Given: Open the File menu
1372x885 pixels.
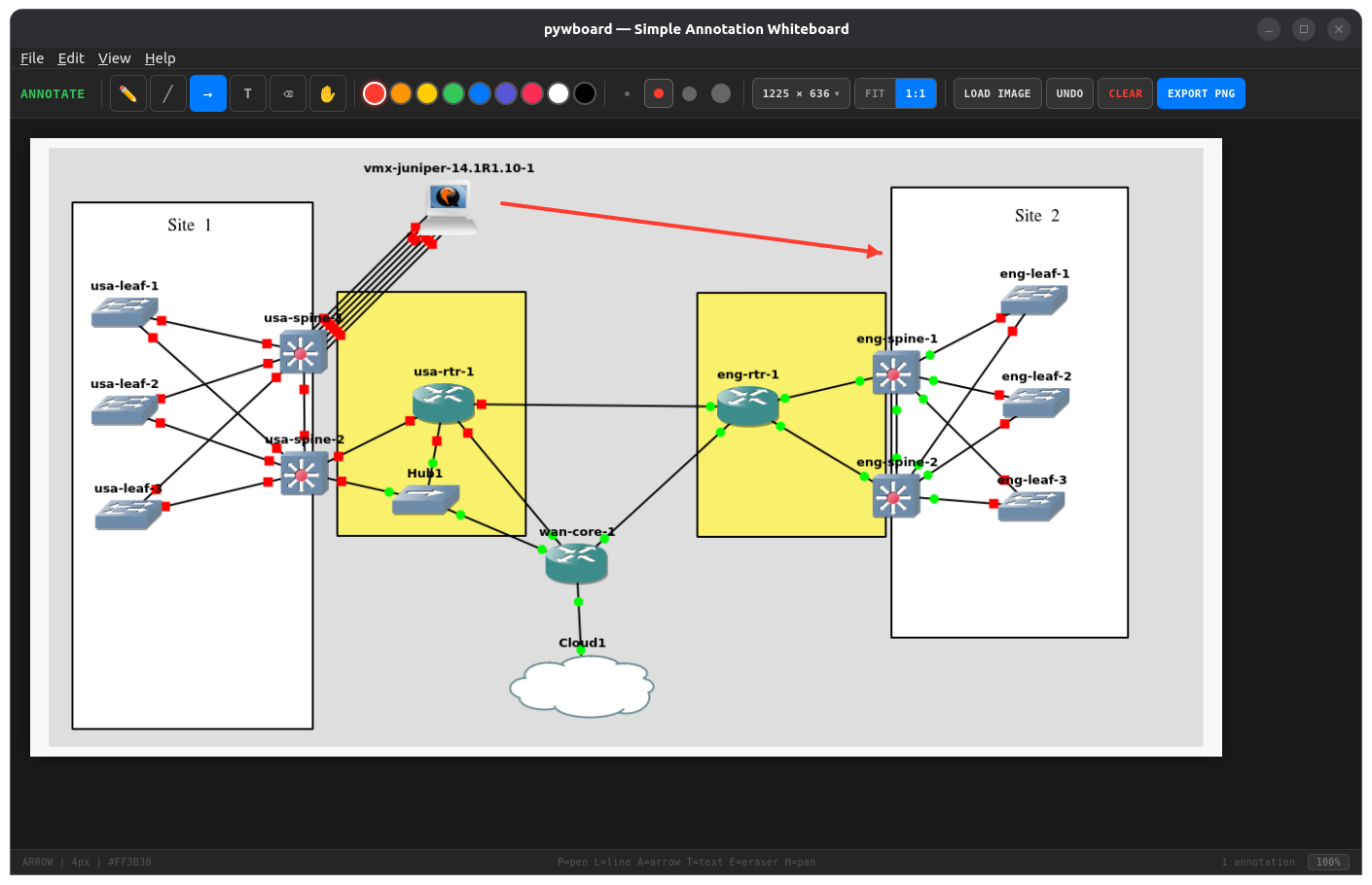Looking at the screenshot, I should [x=31, y=57].
